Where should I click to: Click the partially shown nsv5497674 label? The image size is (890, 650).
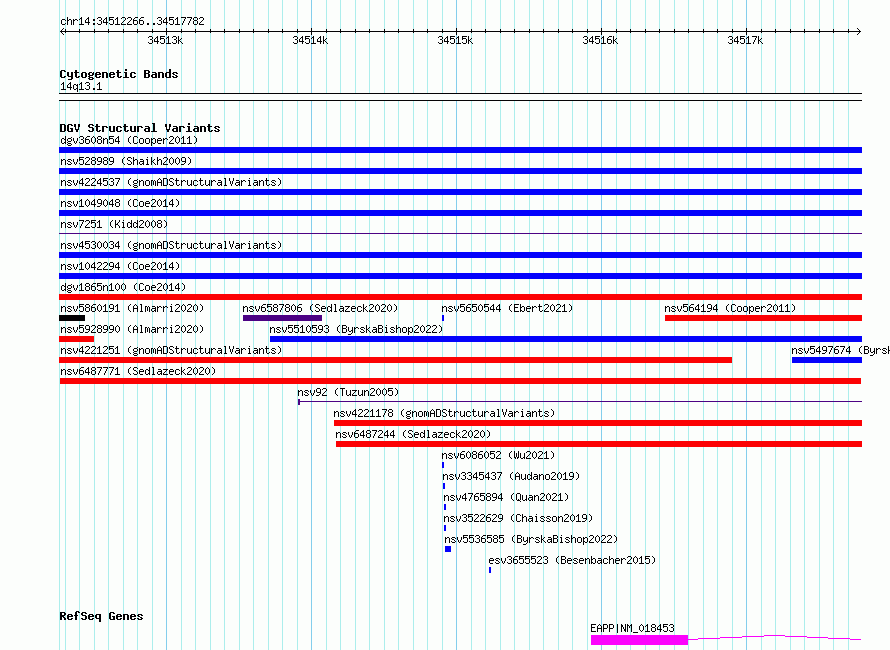point(840,350)
